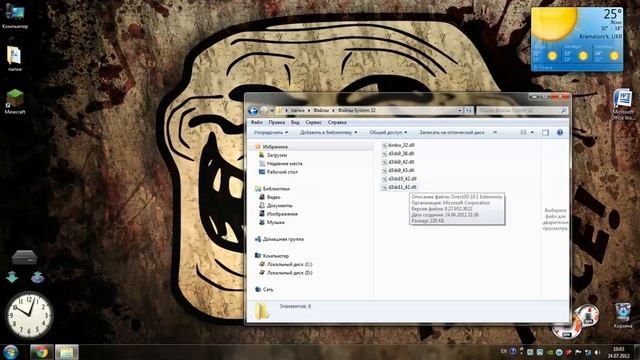Viewport: 640px width, 360px height.
Task: Click the EN language indicator in tray
Action: click(503, 351)
